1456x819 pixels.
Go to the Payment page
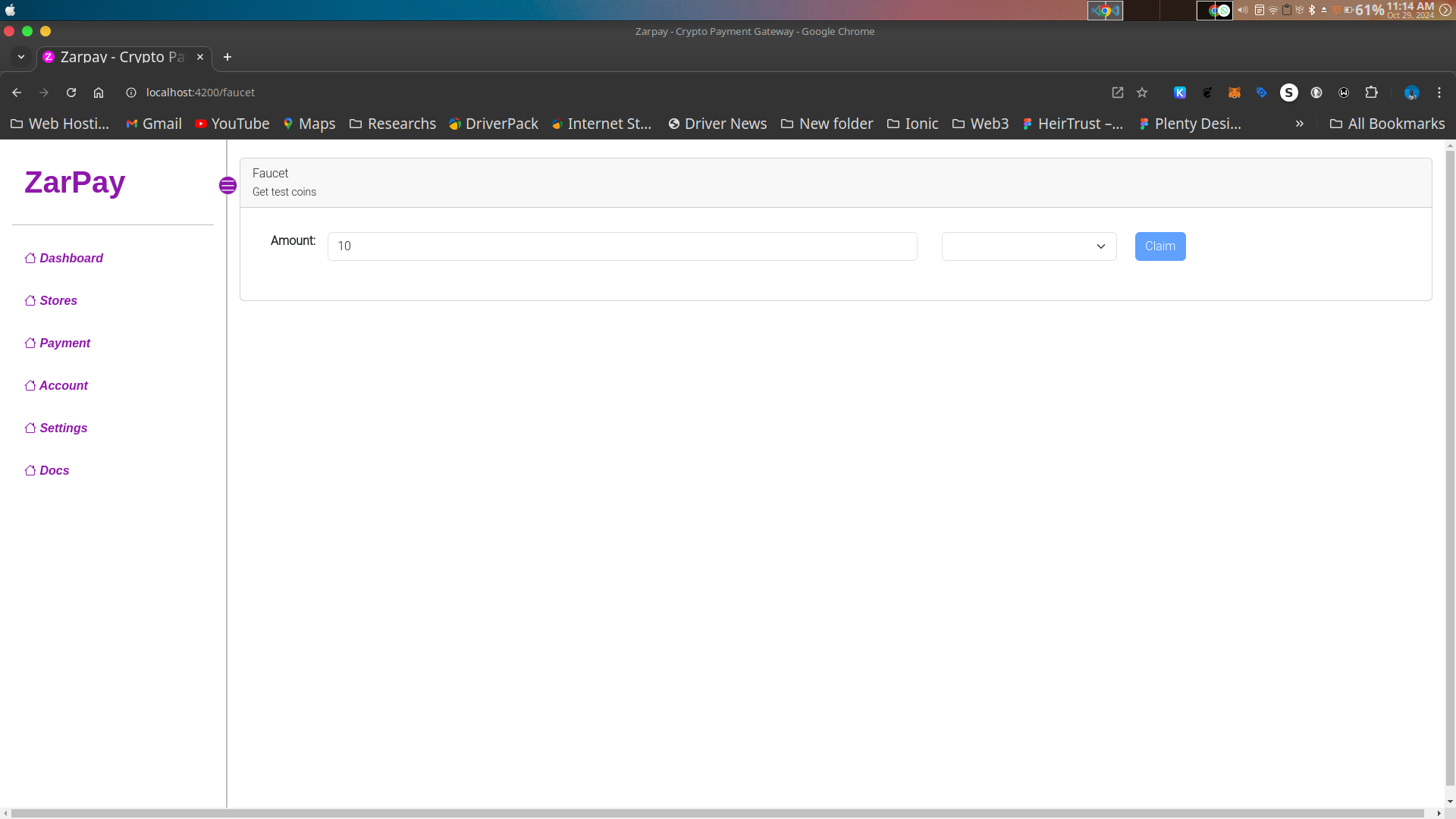(x=64, y=344)
